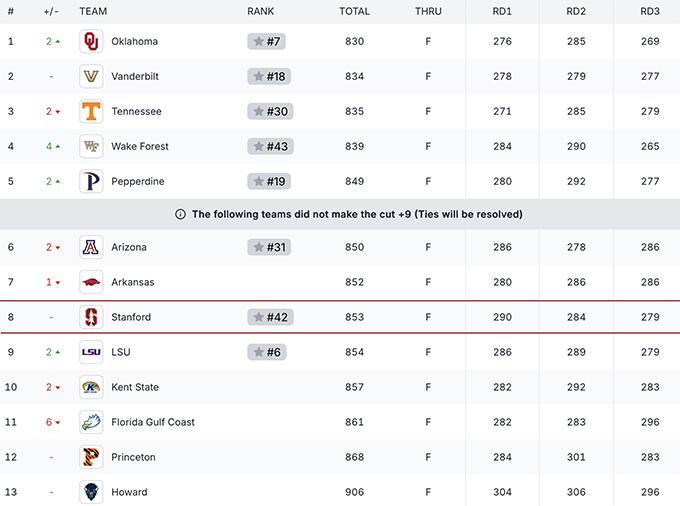
Task: Select the LSU logo icon
Action: click(91, 352)
